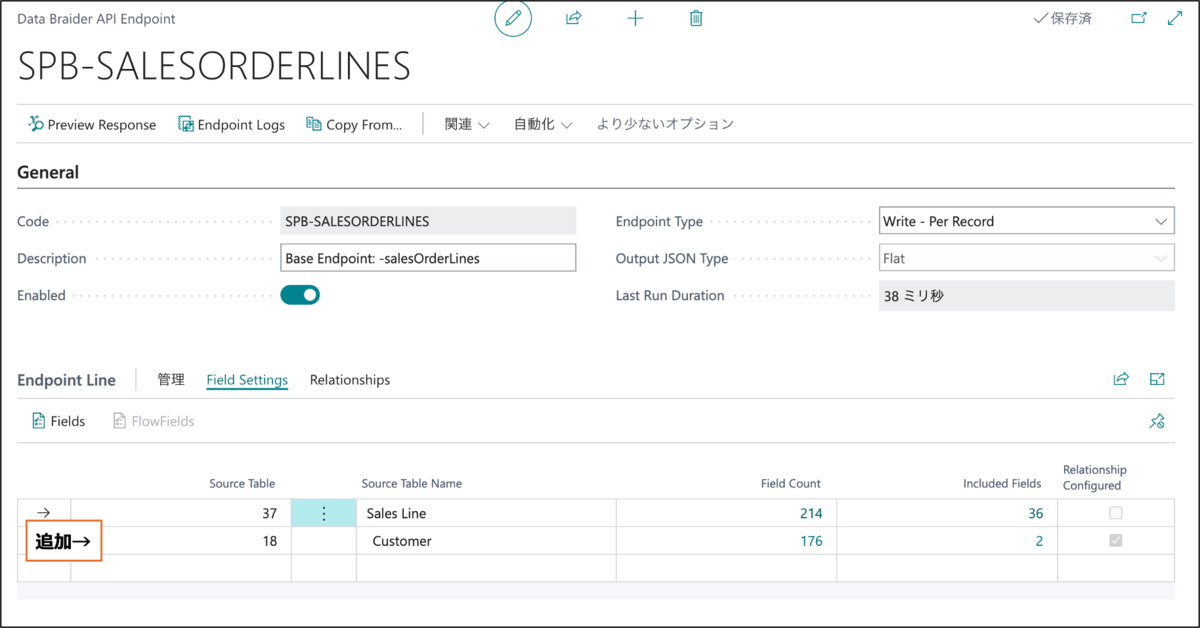This screenshot has width=1200, height=628.
Task: Open Field Count 176 link
Action: click(x=811, y=541)
